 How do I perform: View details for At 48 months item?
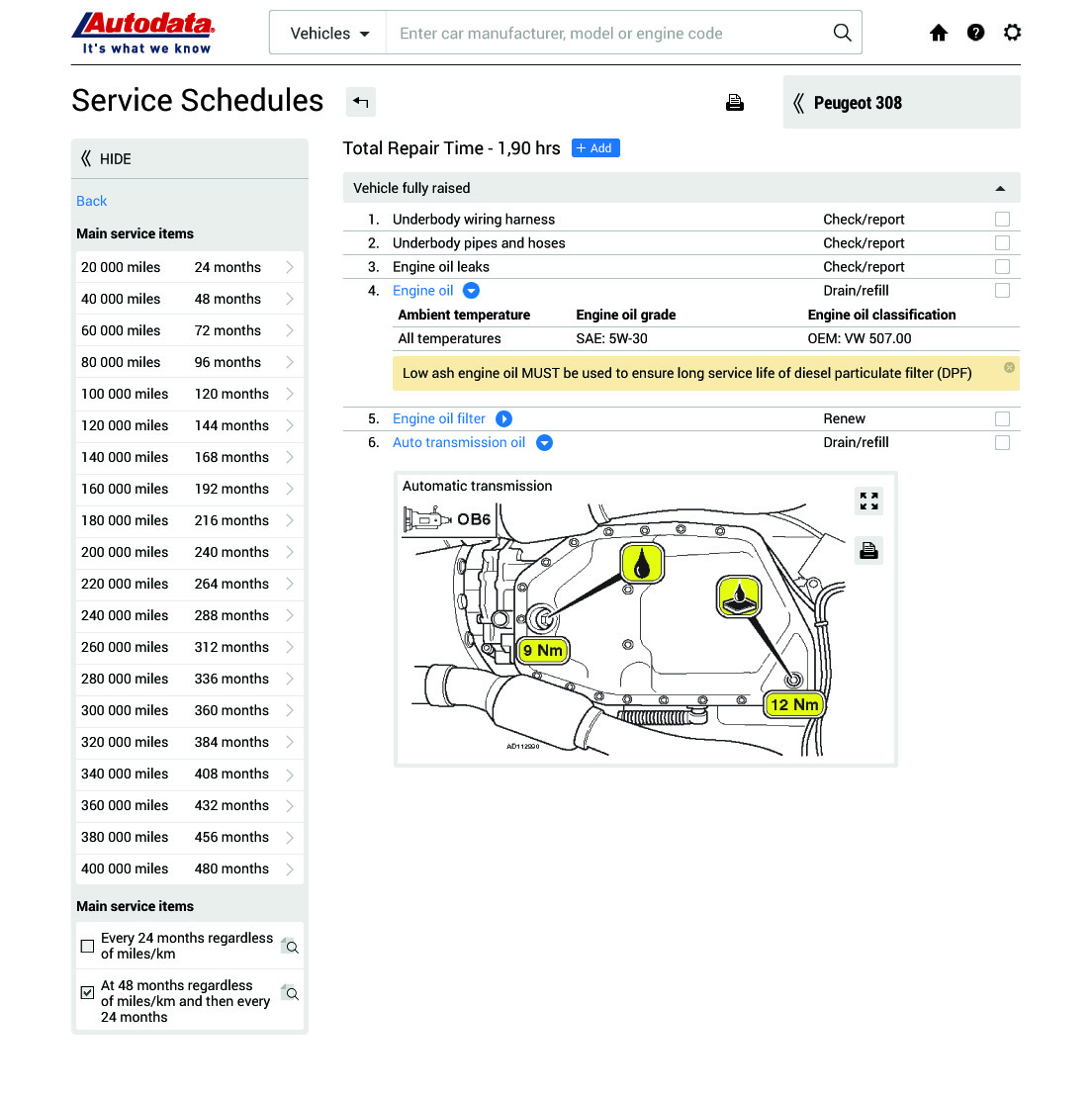point(290,993)
